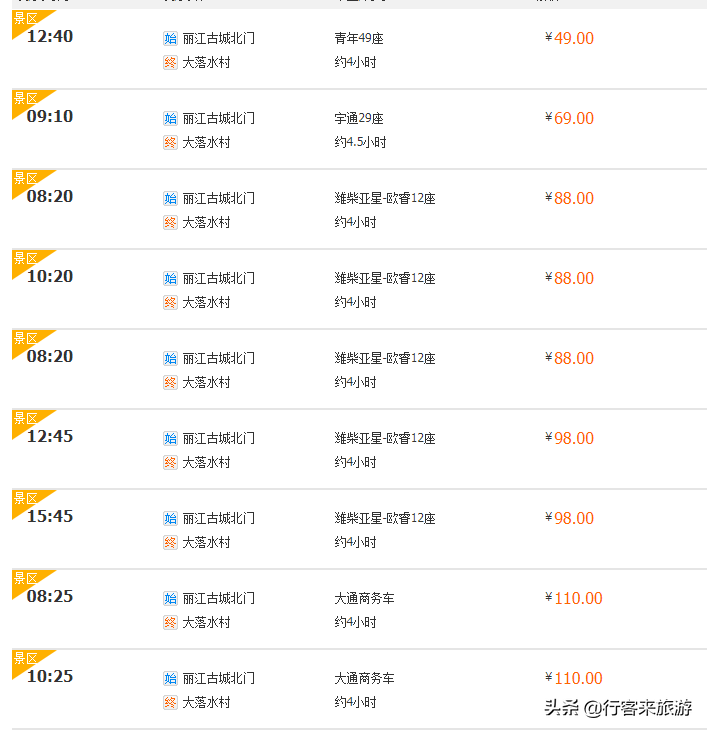Click 大落水村 destination in 15:45 row

pos(206,542)
